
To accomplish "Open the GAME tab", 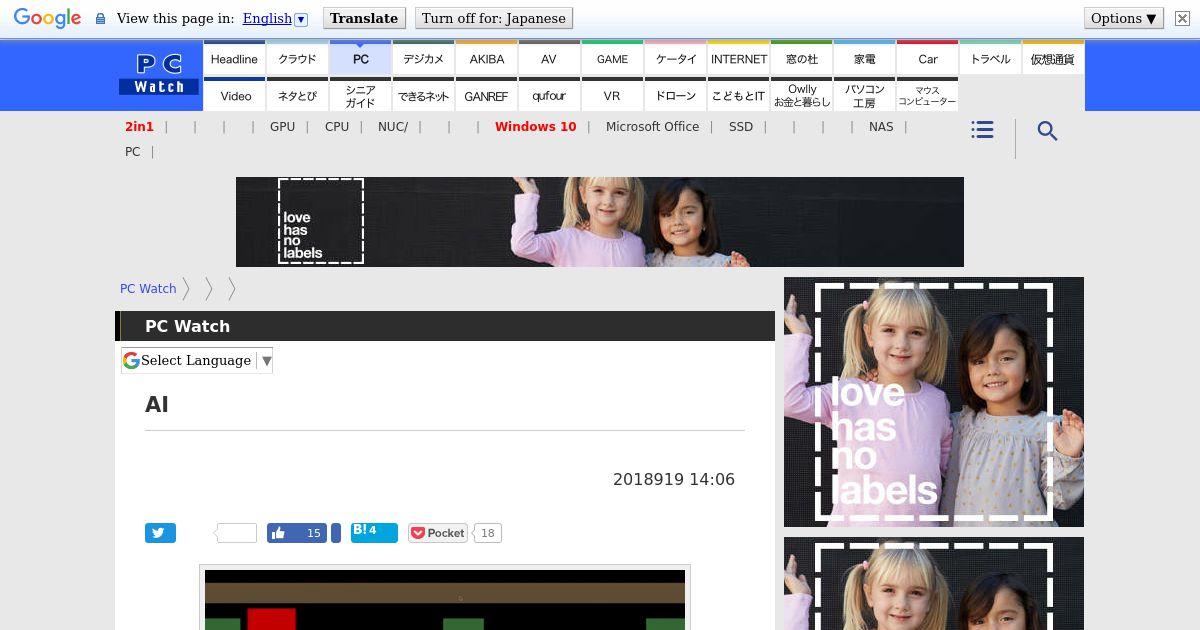I will (612, 59).
